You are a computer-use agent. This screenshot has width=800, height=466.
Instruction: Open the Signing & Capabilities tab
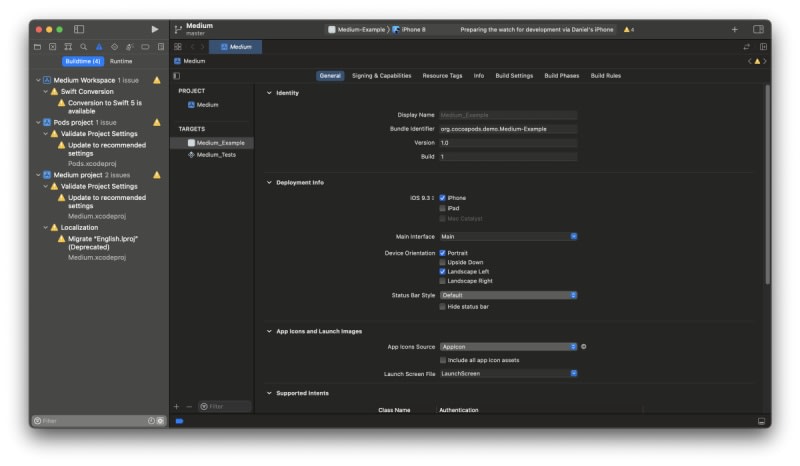[381, 75]
